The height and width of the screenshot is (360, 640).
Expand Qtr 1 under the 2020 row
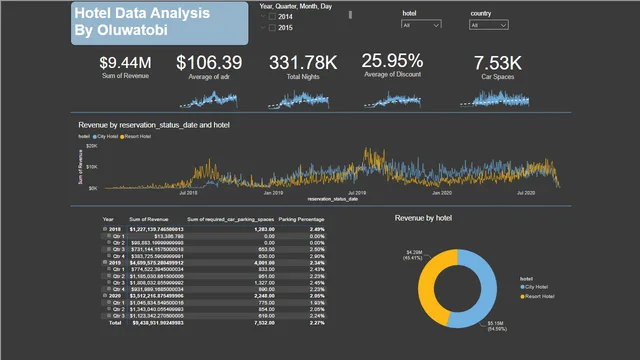[x=109, y=302]
